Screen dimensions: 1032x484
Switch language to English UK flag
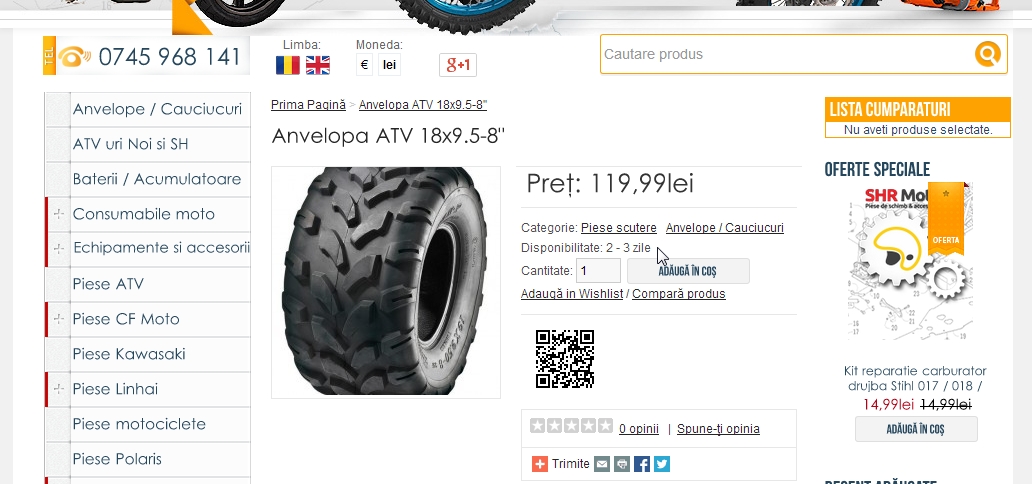[x=318, y=65]
